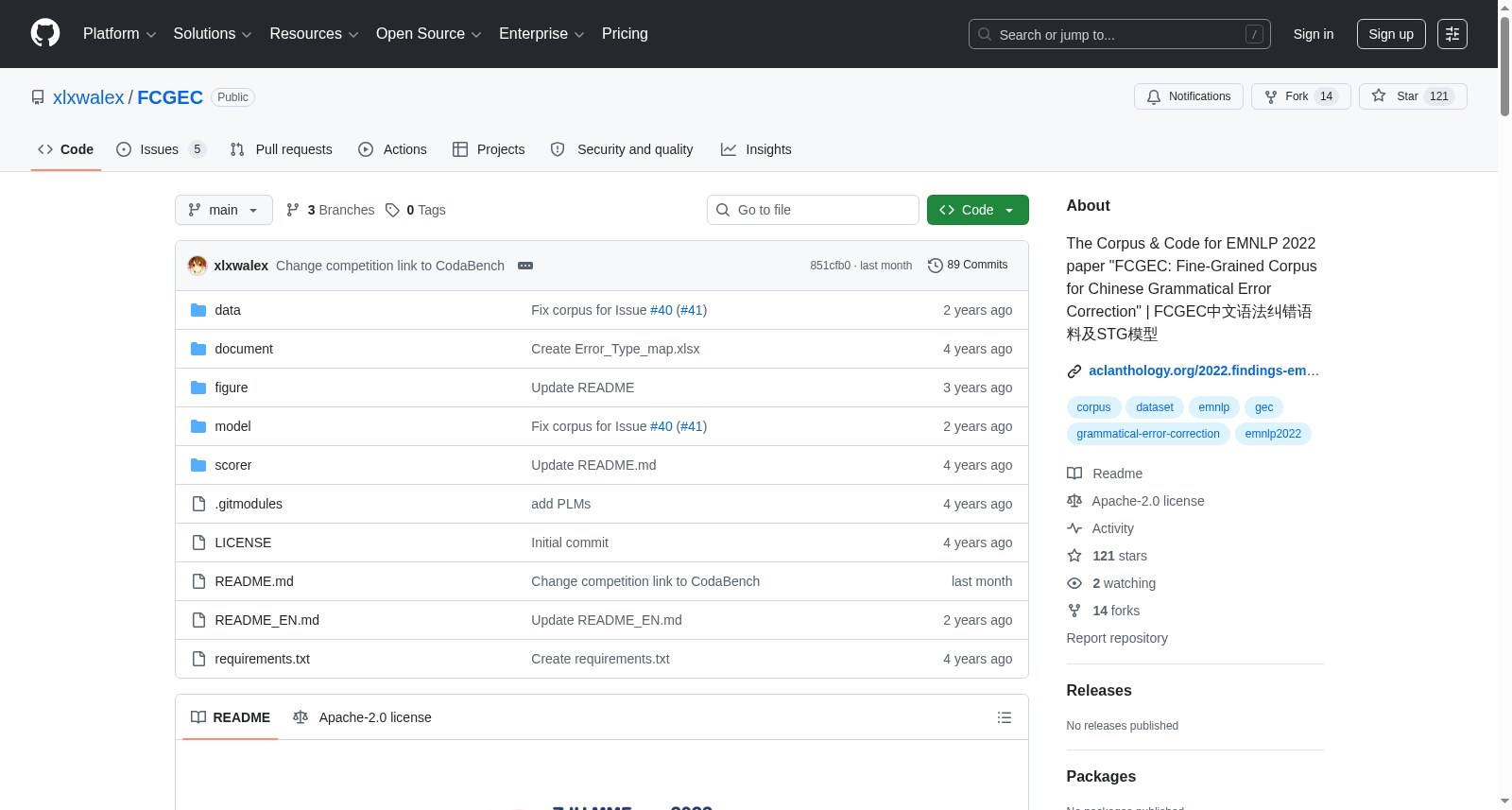Click the history clock icon by 89 Commits

[x=936, y=266]
